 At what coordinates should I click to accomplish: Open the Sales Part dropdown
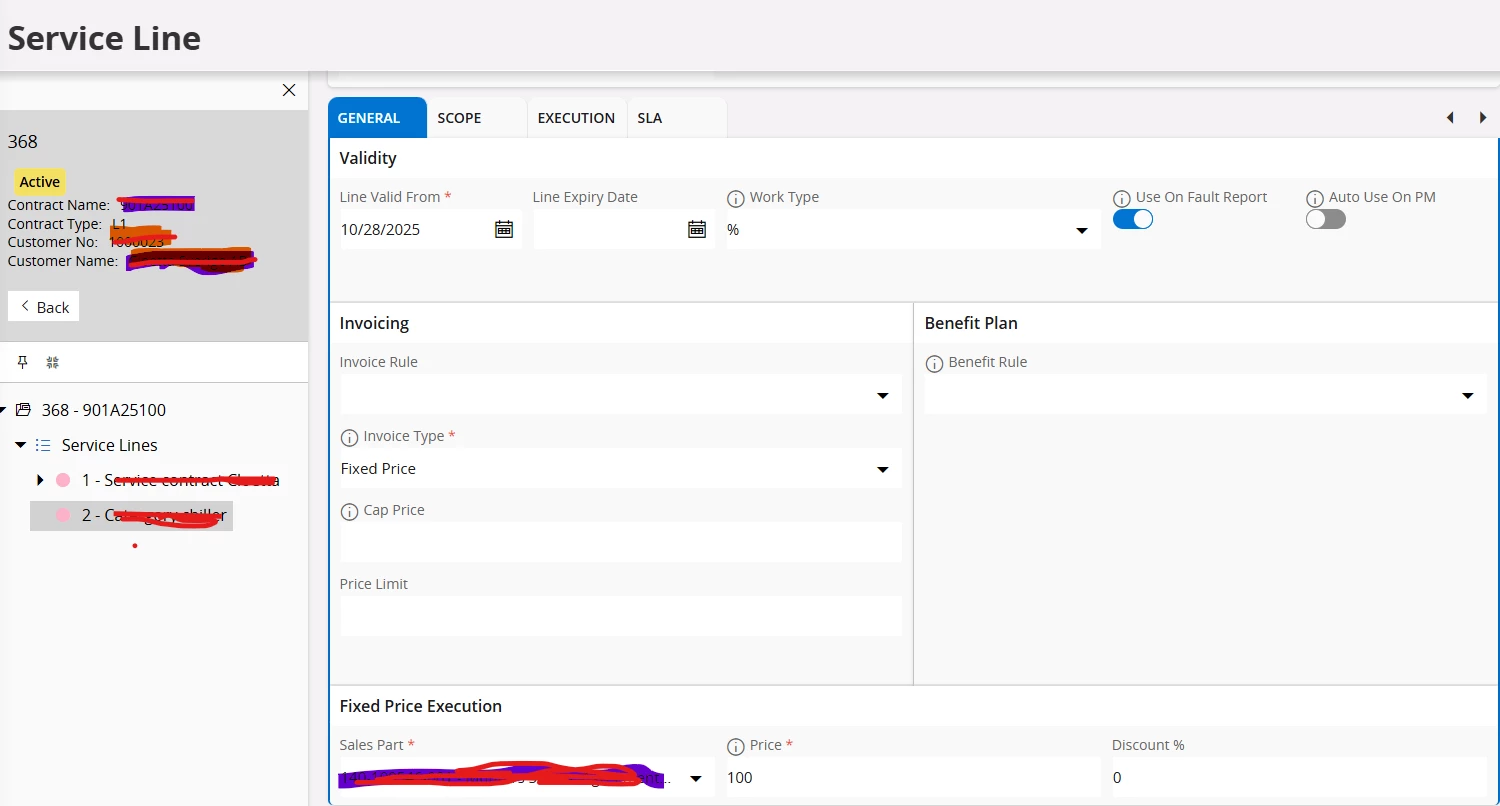tap(696, 779)
